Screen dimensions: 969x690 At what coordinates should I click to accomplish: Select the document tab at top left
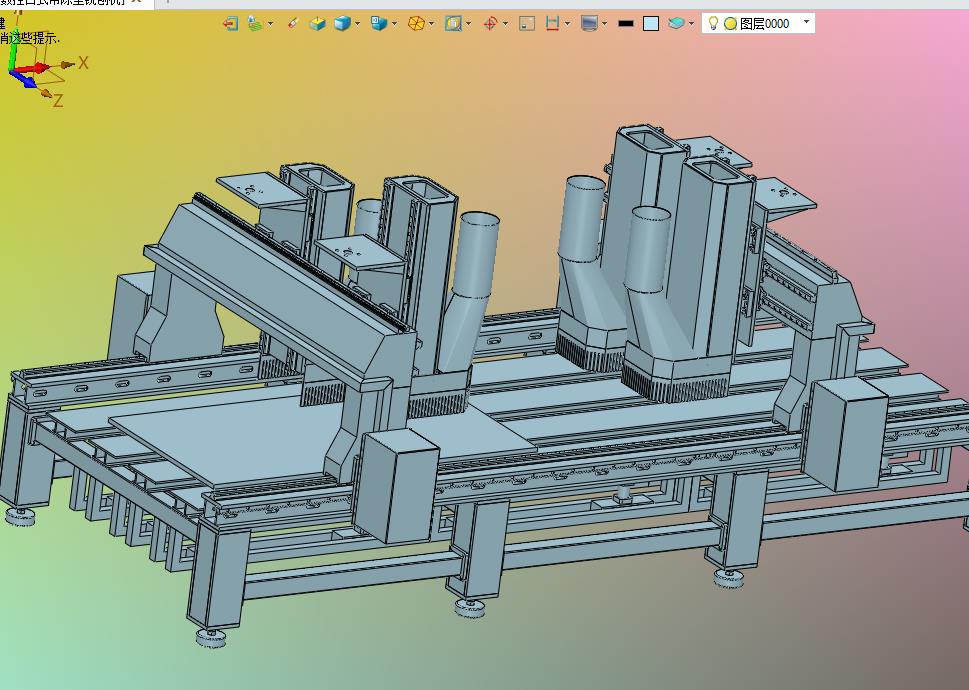[x=64, y=2]
